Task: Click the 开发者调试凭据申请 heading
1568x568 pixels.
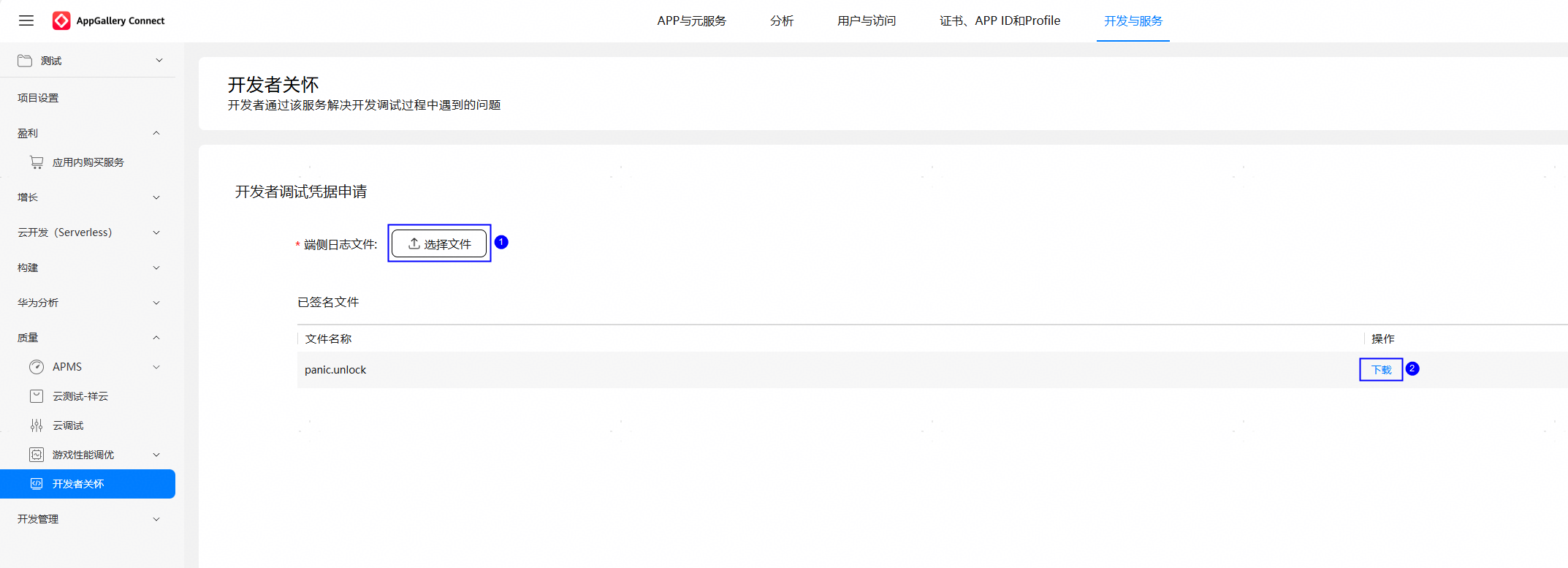Action: click(x=301, y=192)
